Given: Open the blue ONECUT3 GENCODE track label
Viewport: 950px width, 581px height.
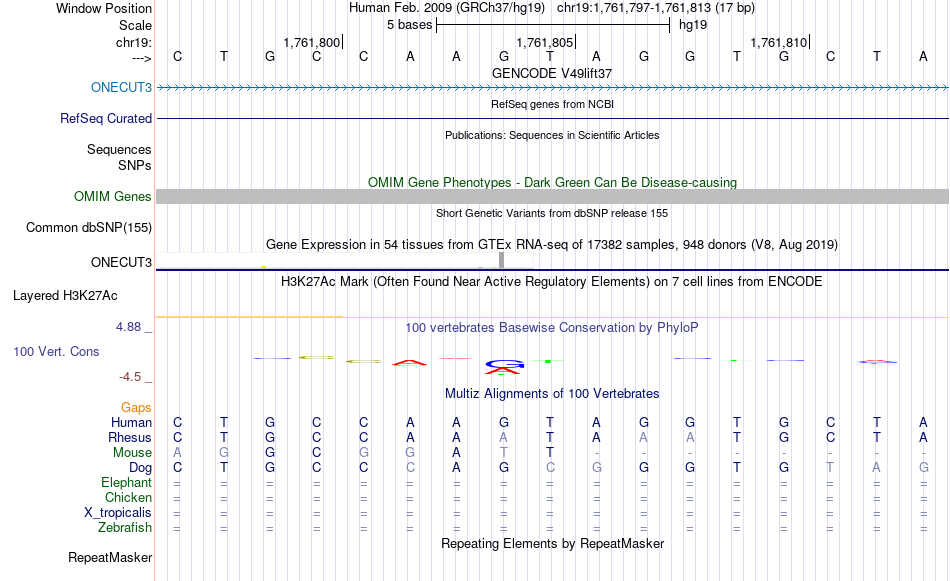Looking at the screenshot, I should tap(121, 87).
